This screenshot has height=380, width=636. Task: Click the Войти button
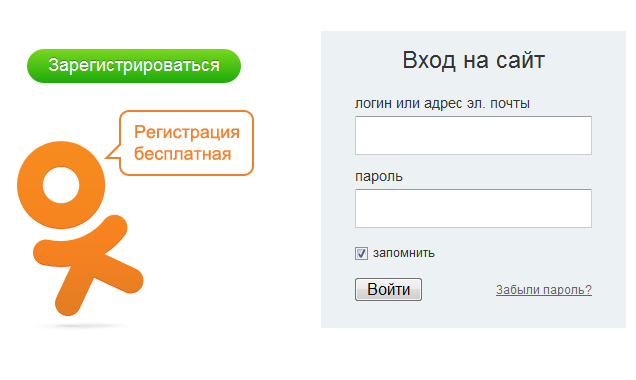click(388, 290)
